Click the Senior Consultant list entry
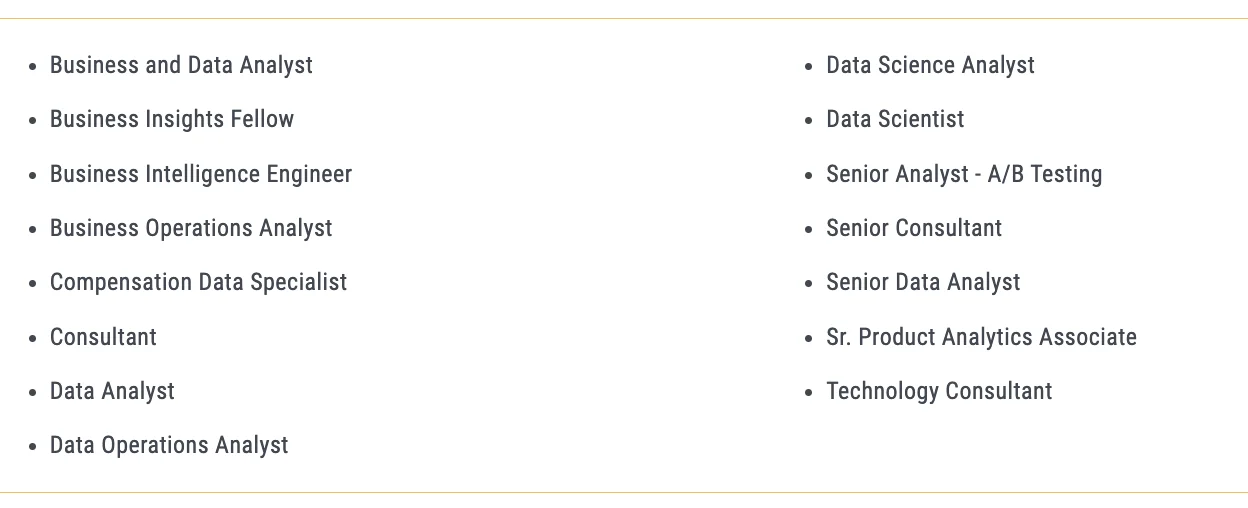The width and height of the screenshot is (1248, 508). pos(914,228)
